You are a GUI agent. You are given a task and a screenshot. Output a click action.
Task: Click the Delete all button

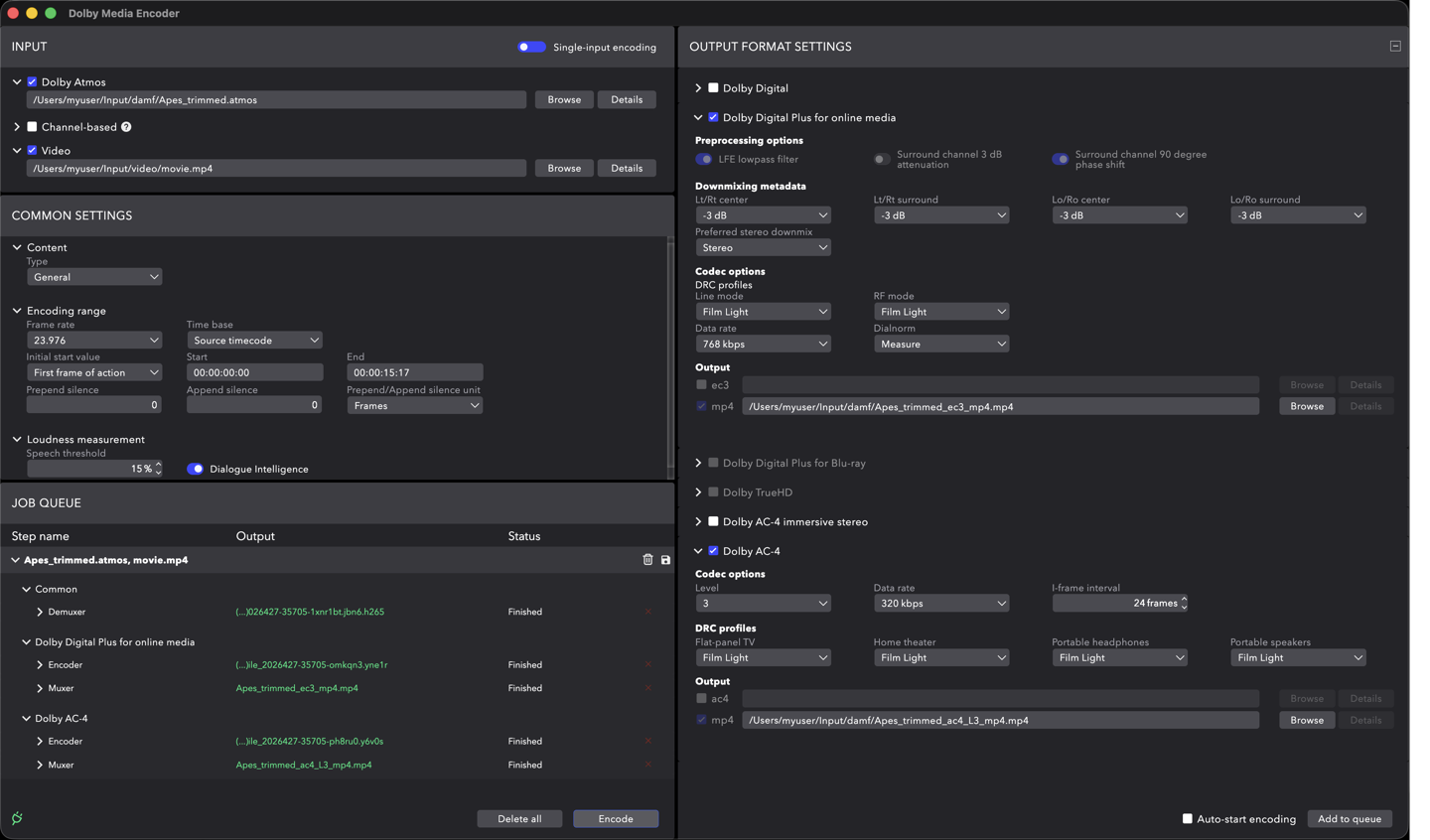pyautogui.click(x=519, y=819)
